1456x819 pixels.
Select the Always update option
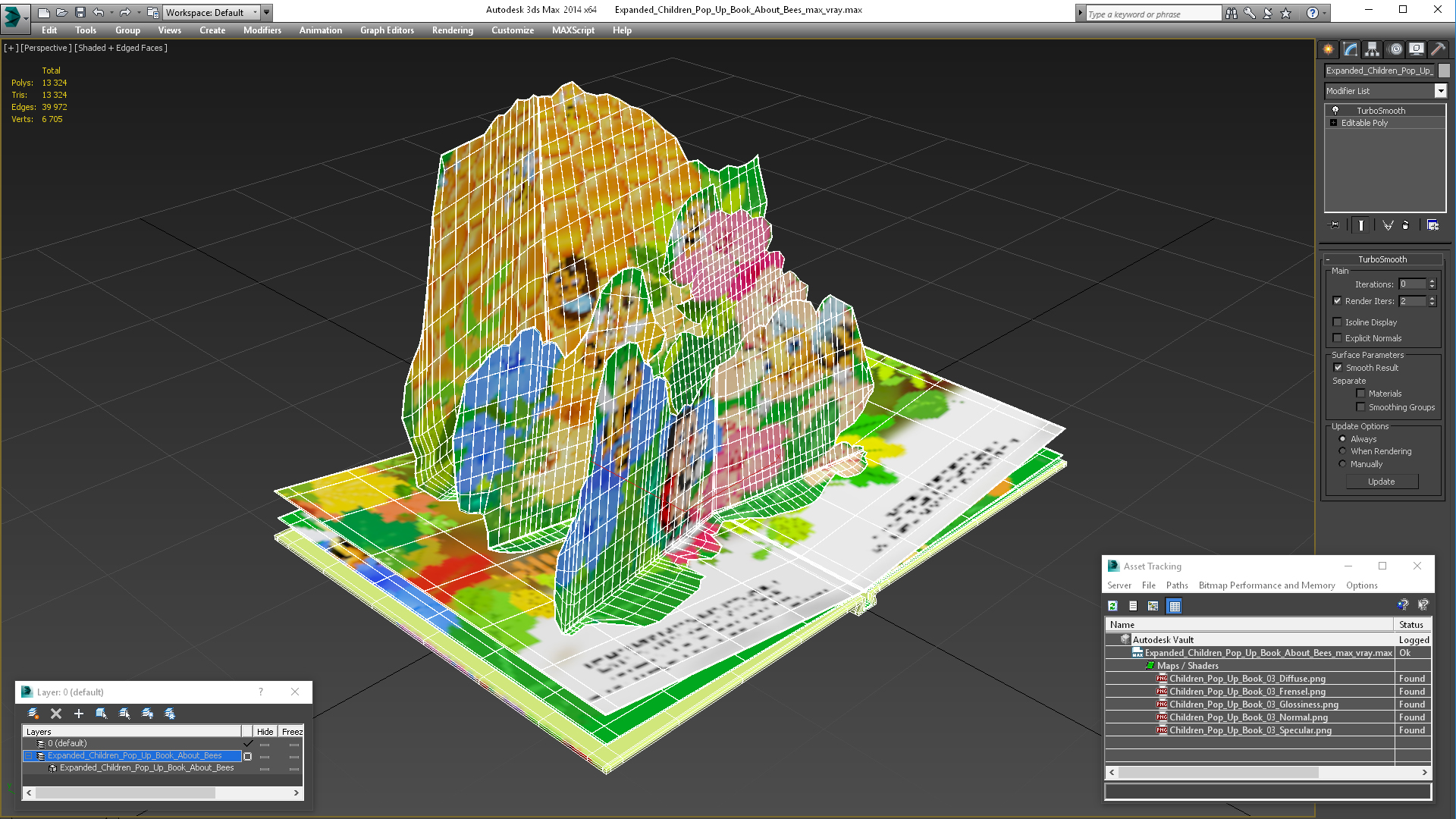click(1342, 439)
